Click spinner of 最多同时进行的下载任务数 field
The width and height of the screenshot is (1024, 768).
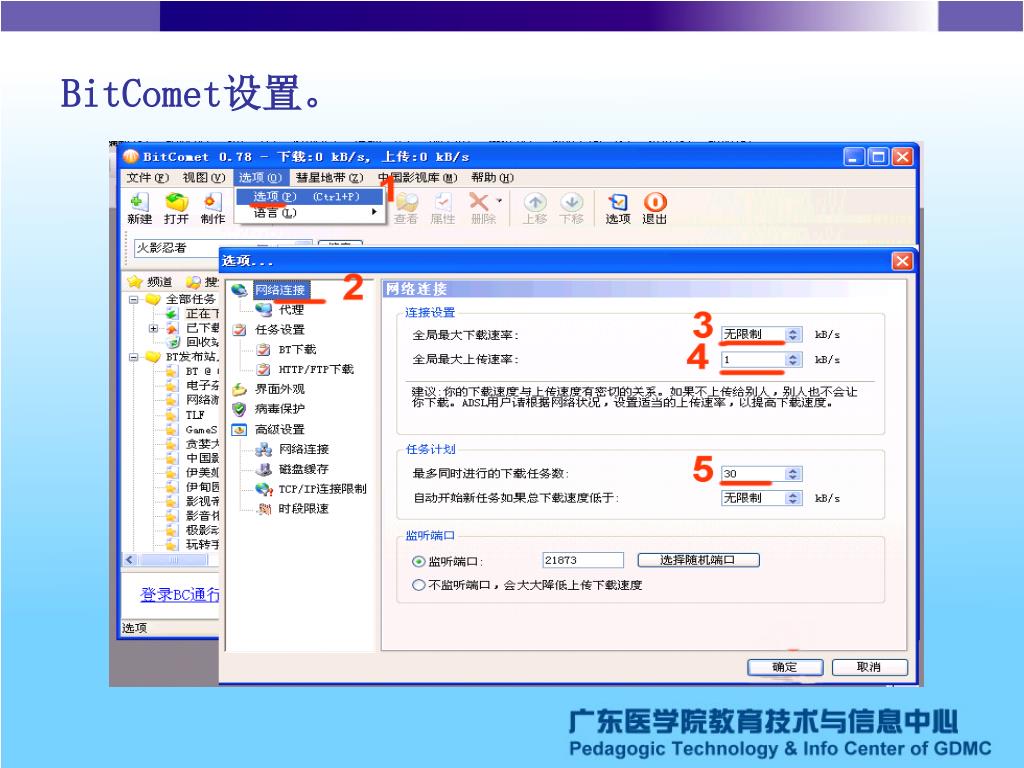tap(793, 473)
